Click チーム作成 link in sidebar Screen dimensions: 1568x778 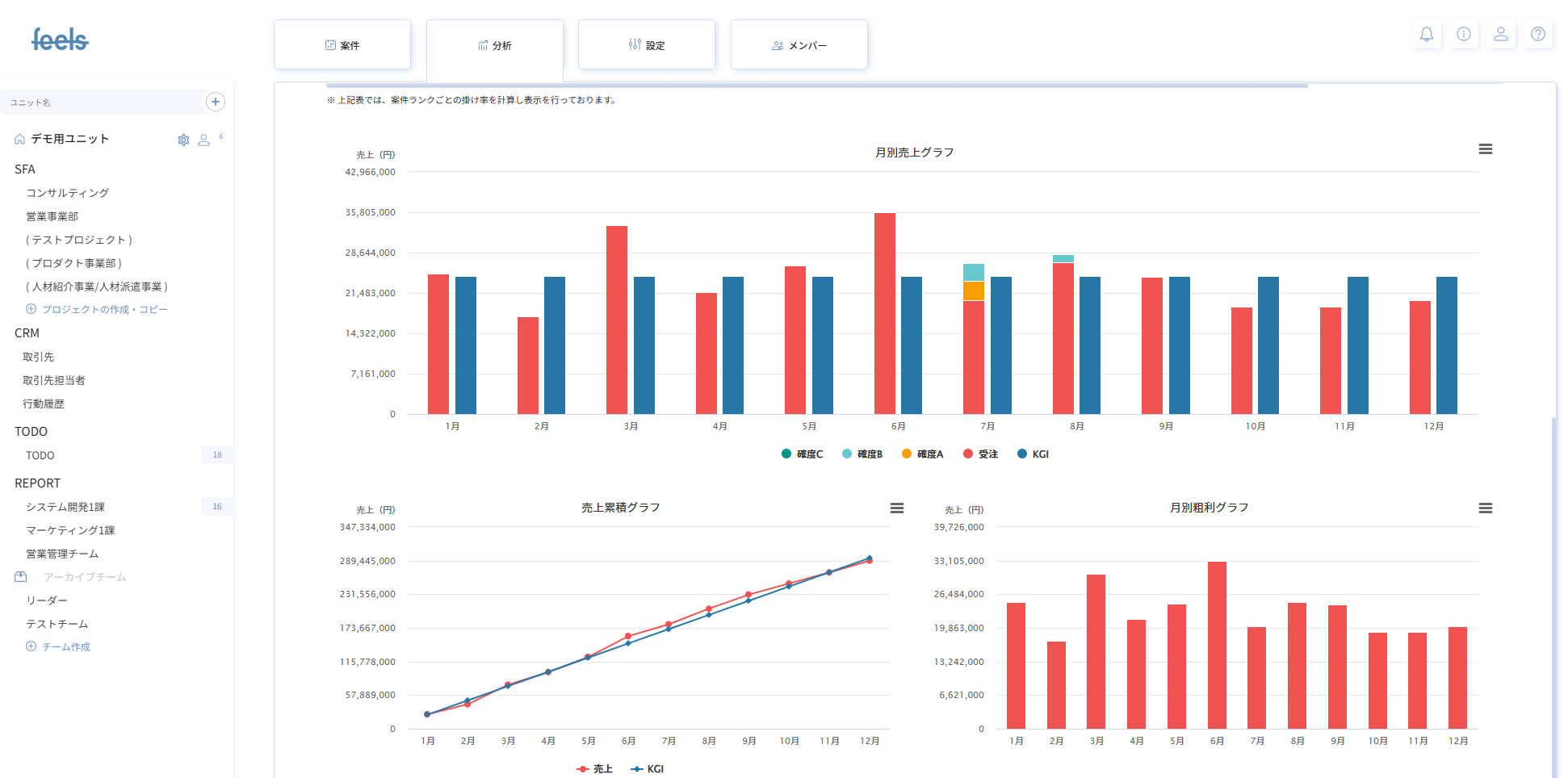[65, 646]
